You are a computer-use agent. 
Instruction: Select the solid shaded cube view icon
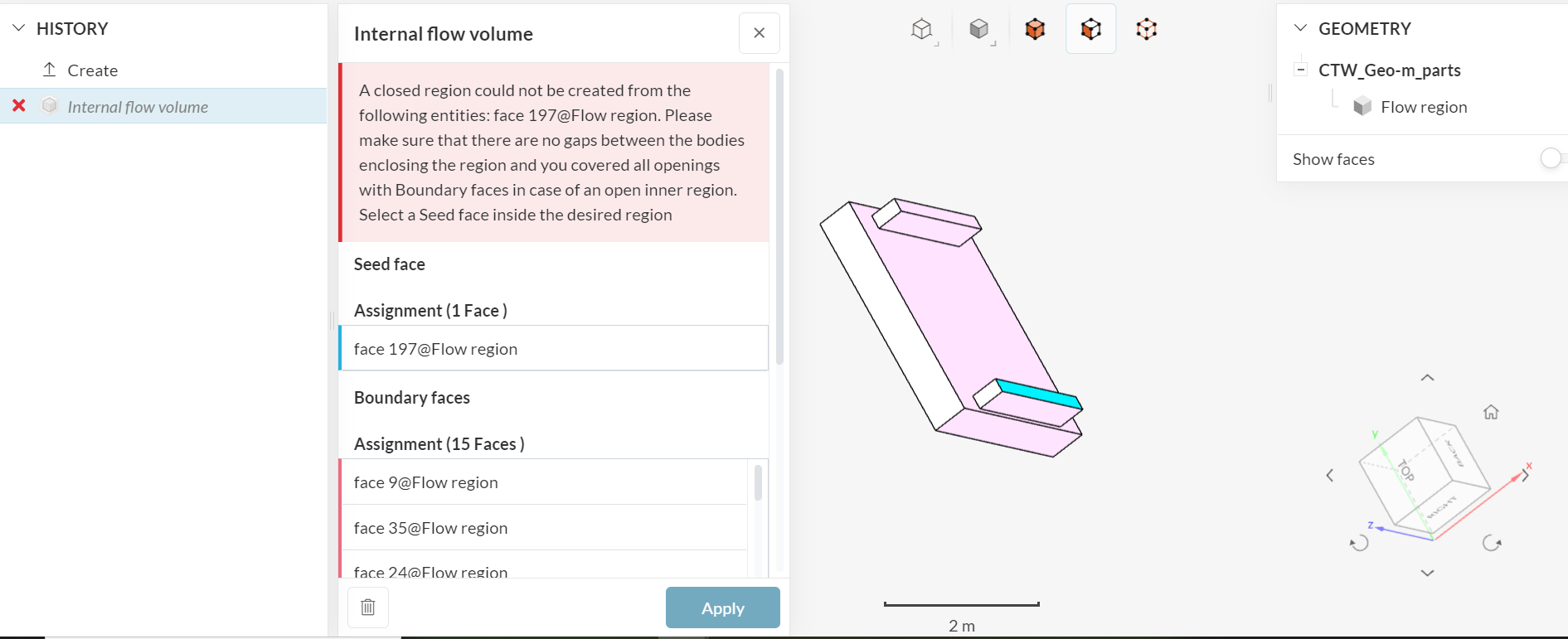point(979,27)
